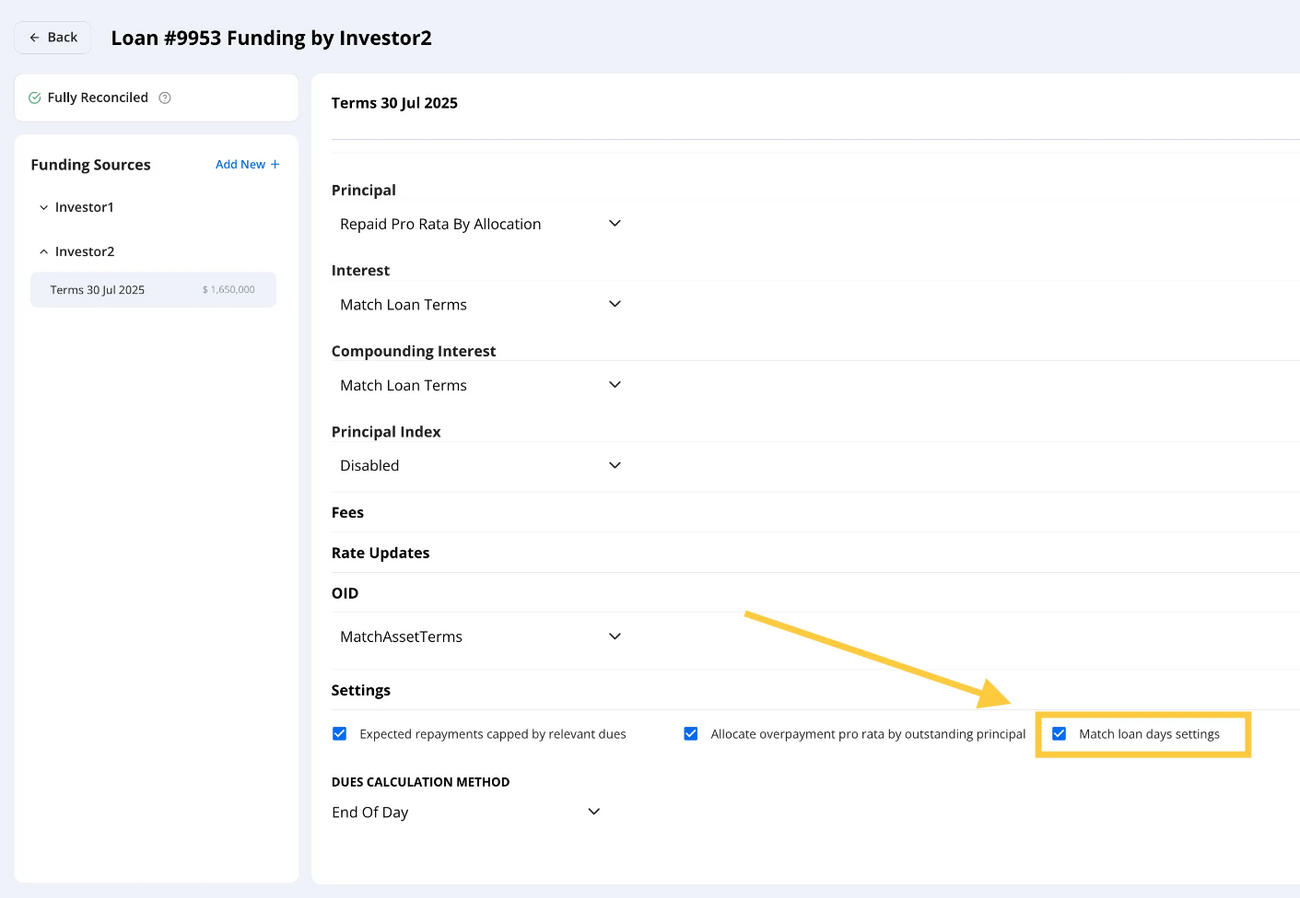This screenshot has width=1300, height=898.
Task: Open the Interest Match Loan Terms dropdown
Action: click(x=615, y=304)
